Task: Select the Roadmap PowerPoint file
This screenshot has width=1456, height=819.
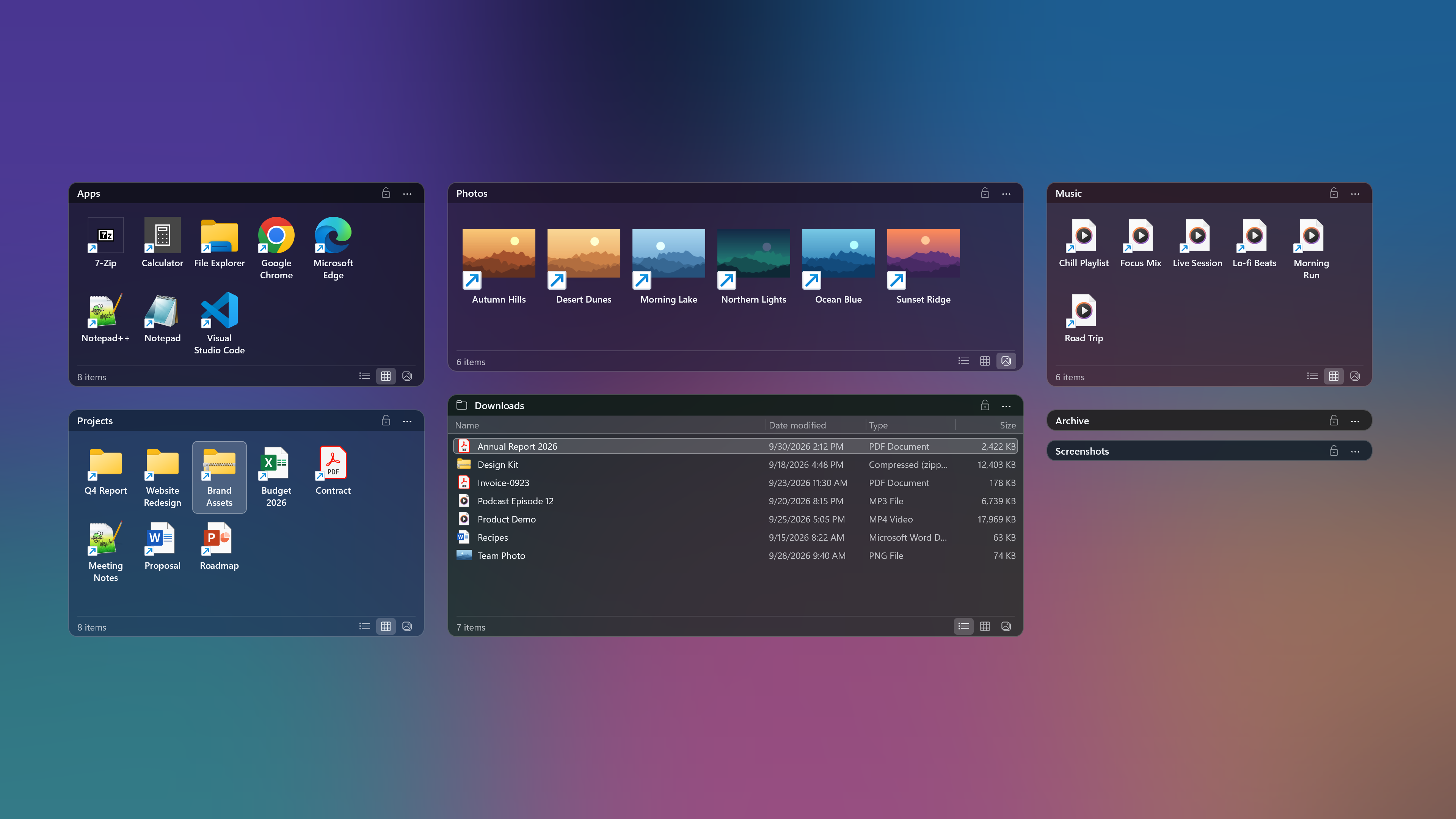Action: [x=219, y=546]
